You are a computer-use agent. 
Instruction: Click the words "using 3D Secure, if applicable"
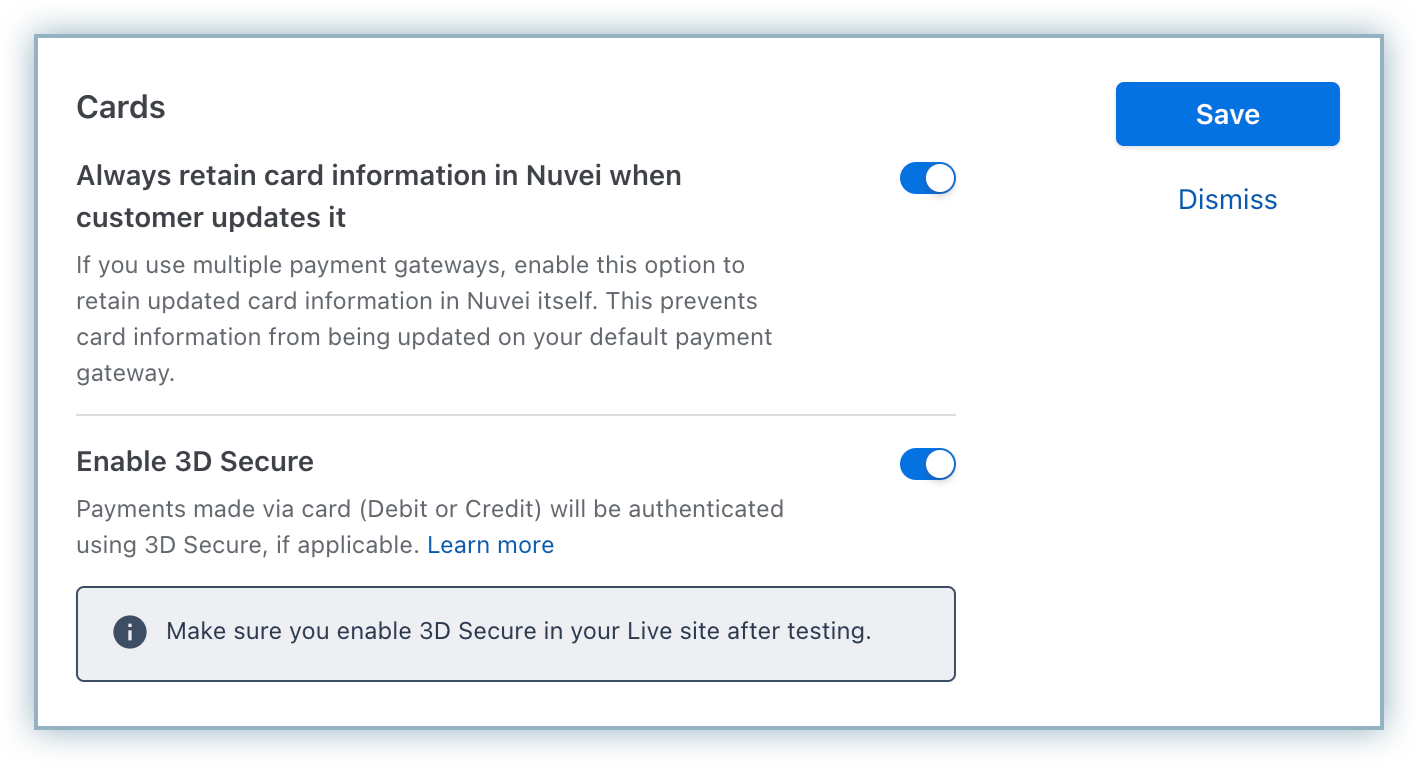(246, 546)
